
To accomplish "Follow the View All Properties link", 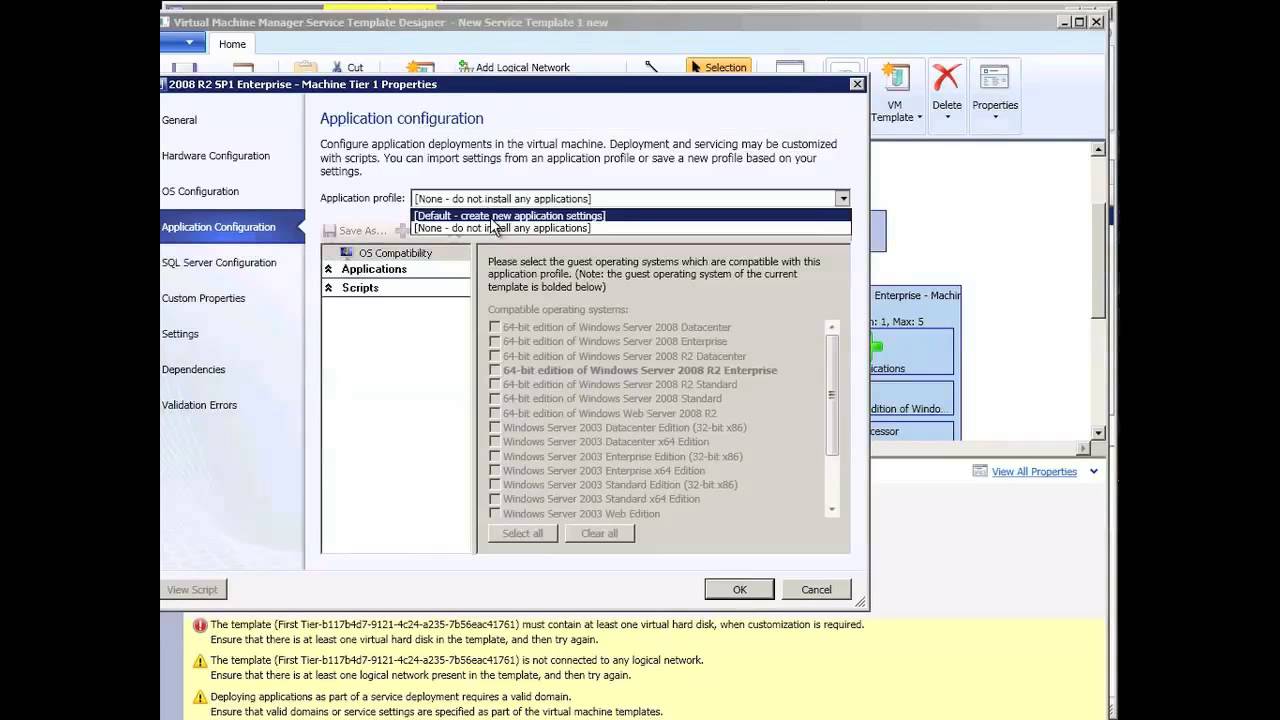I will (x=1034, y=471).
